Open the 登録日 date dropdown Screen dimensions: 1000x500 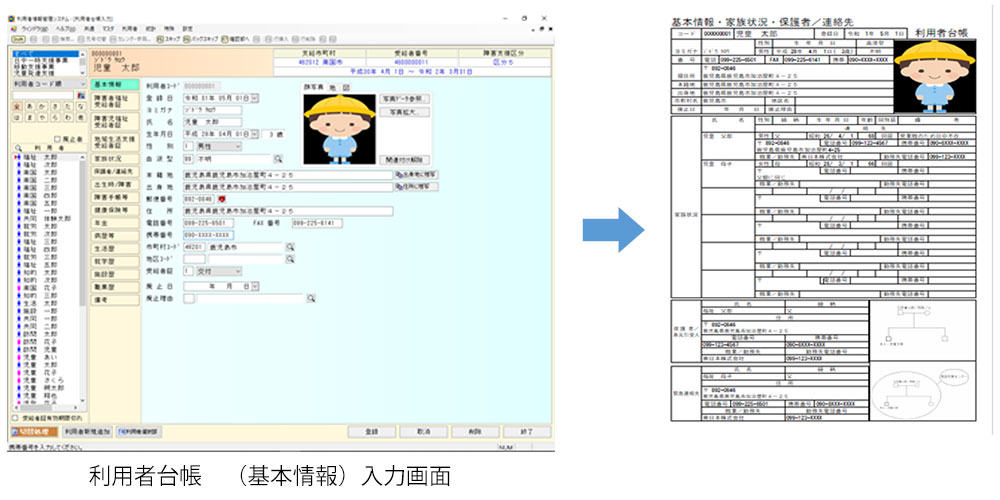click(254, 98)
